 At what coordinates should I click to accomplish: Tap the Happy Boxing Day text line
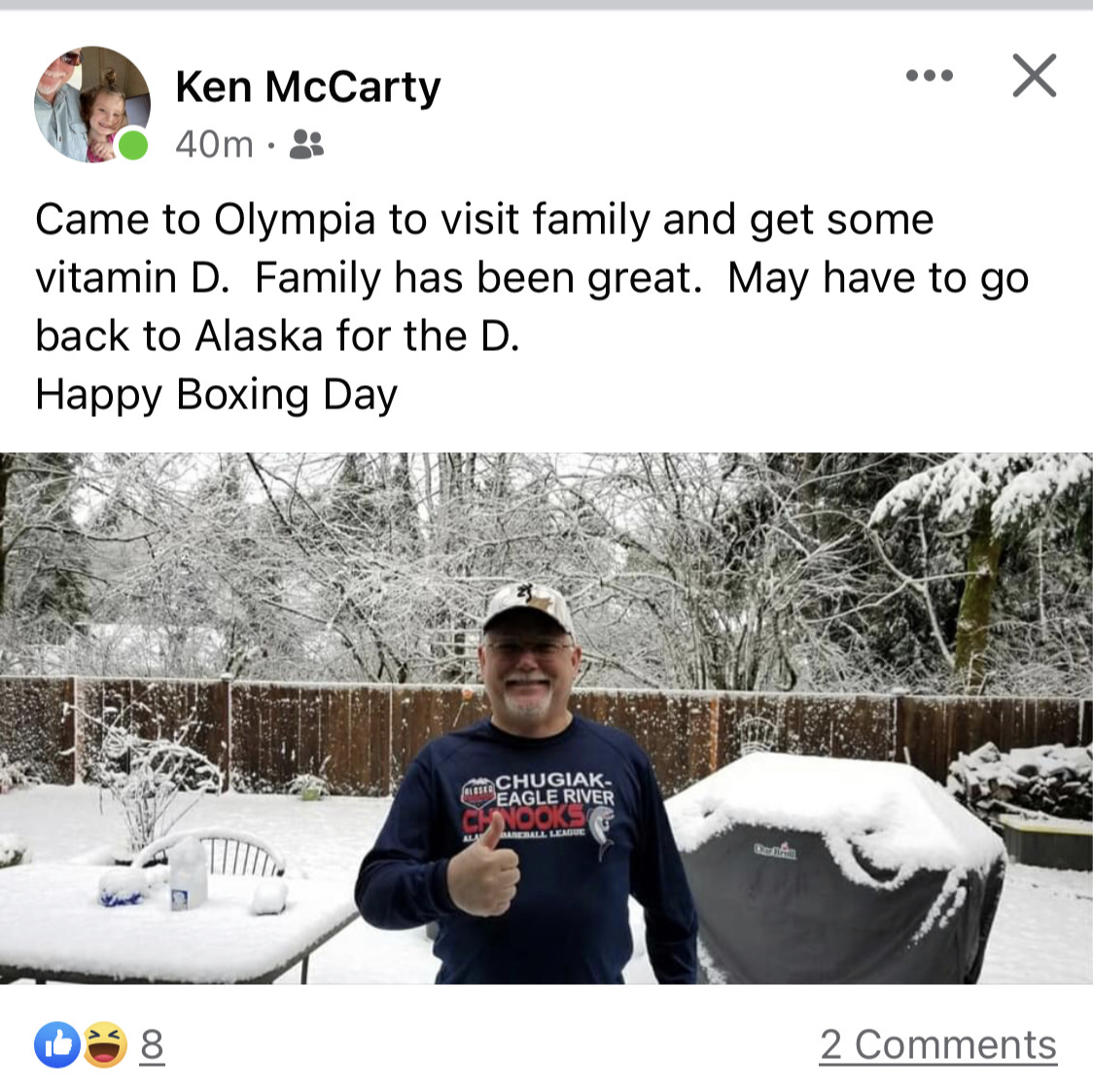point(216,395)
